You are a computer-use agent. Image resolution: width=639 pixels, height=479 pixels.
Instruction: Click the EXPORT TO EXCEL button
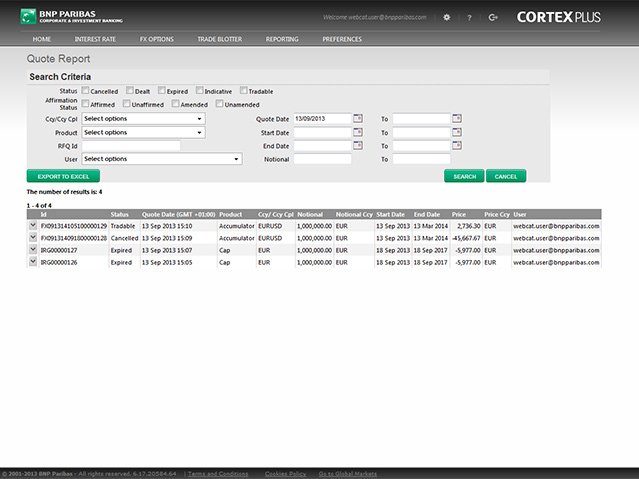tap(63, 176)
